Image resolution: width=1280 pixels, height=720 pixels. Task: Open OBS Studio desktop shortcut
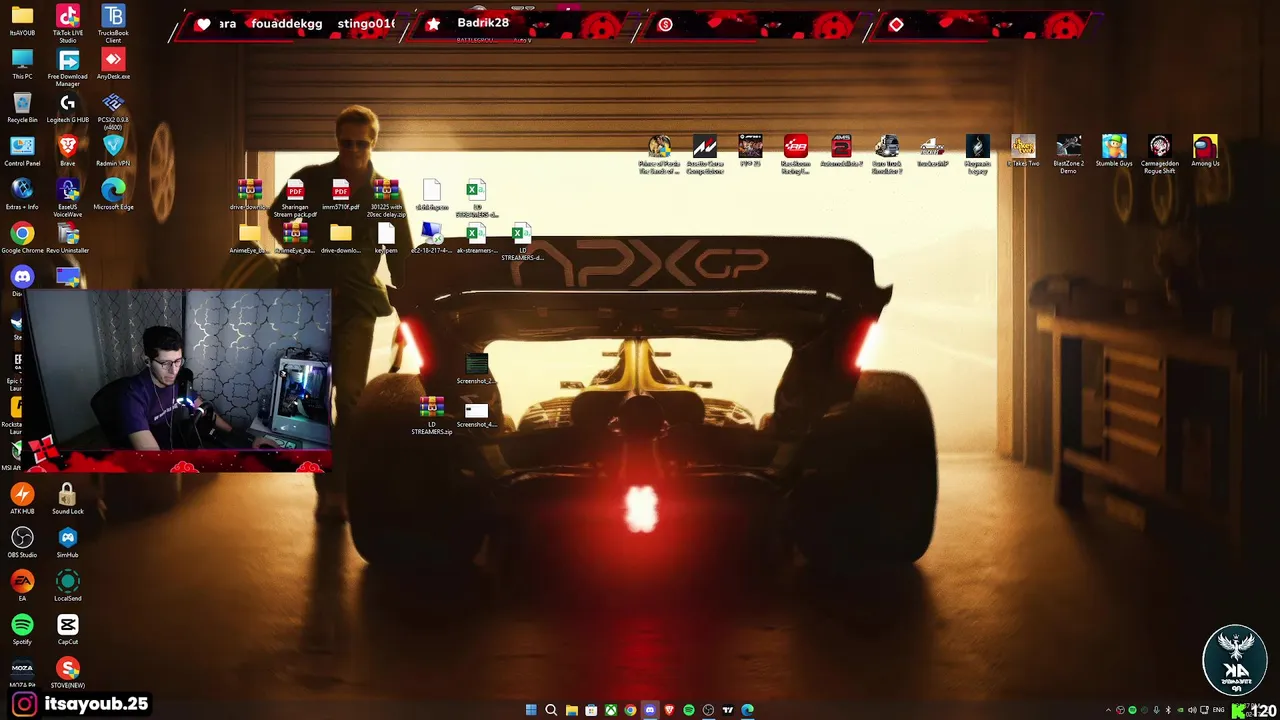22,542
